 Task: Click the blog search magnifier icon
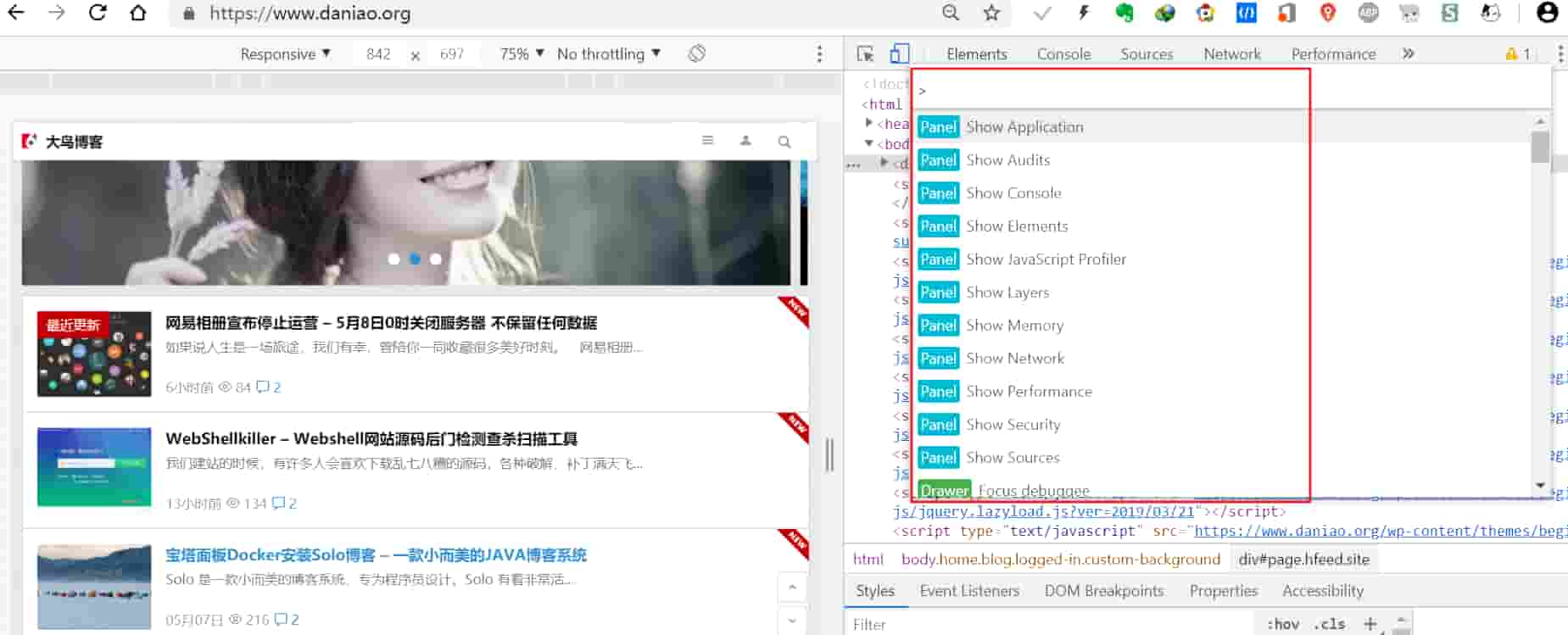784,142
